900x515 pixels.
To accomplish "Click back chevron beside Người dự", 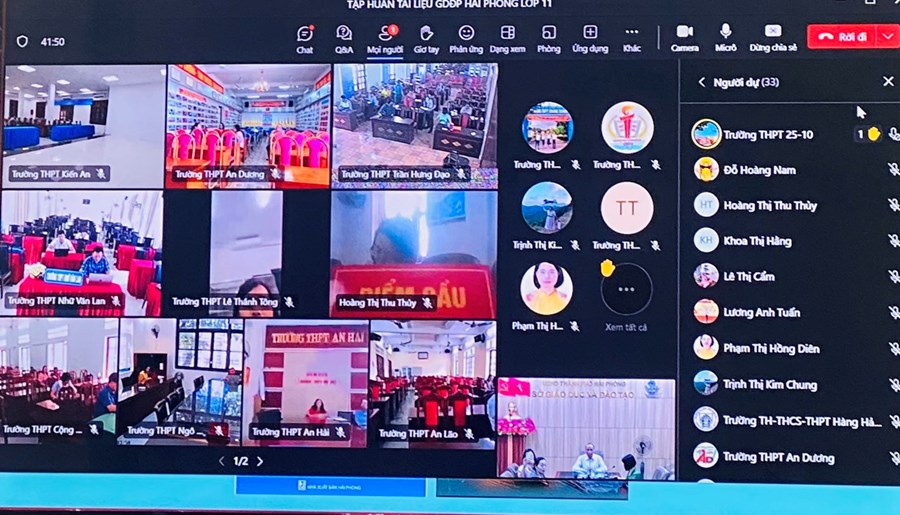I will click(701, 82).
